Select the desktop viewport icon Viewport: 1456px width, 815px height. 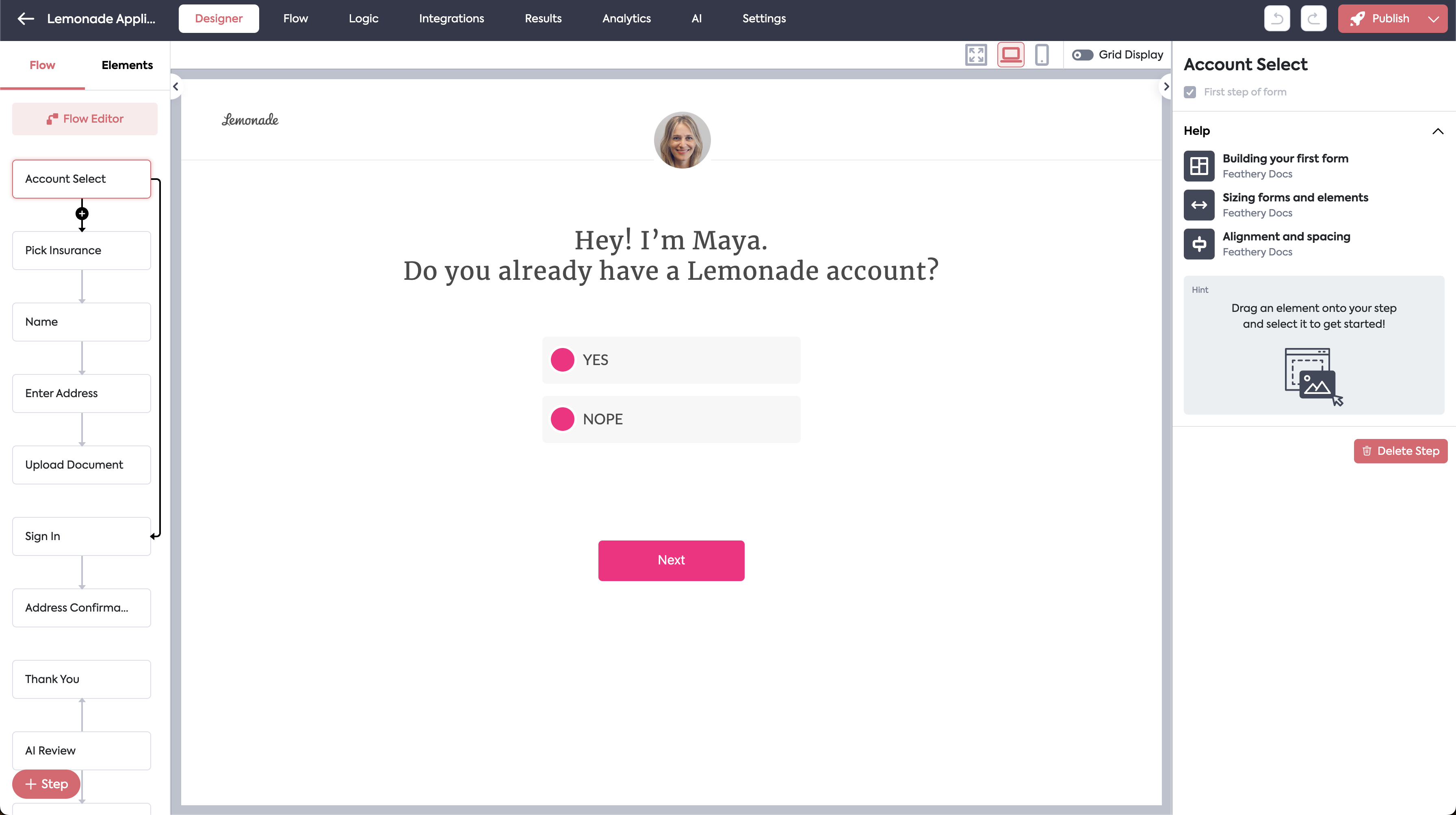coord(1011,55)
